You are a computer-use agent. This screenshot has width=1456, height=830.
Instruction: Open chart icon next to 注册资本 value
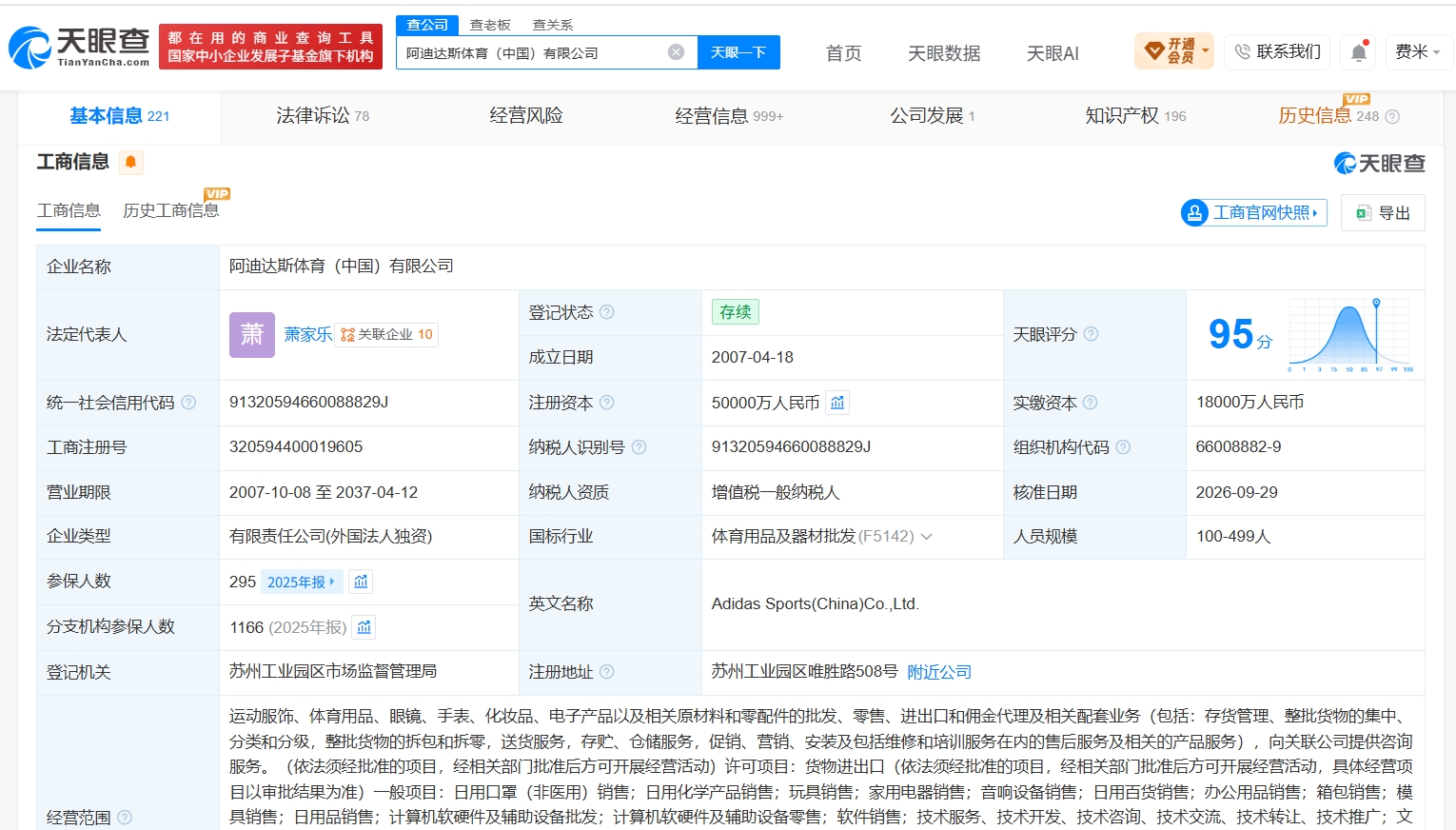click(x=837, y=403)
